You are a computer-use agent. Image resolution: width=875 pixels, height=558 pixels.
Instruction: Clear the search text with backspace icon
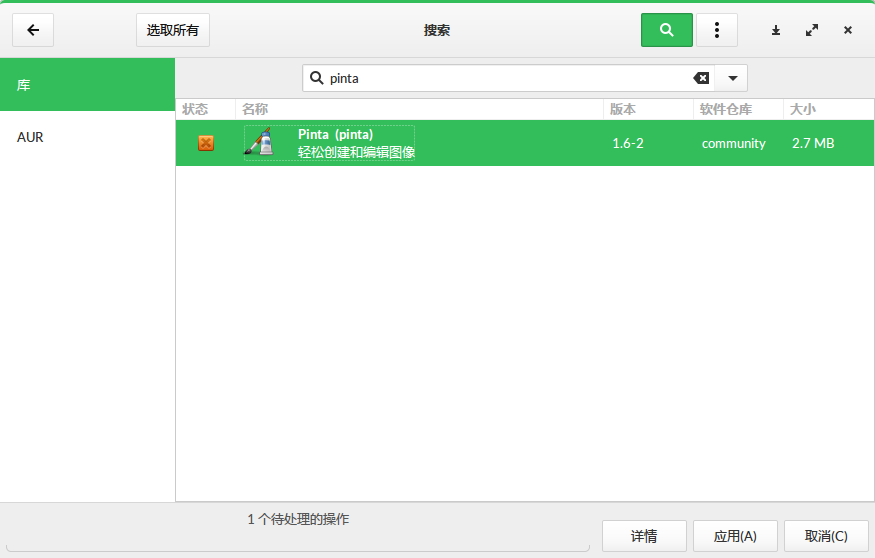[701, 78]
